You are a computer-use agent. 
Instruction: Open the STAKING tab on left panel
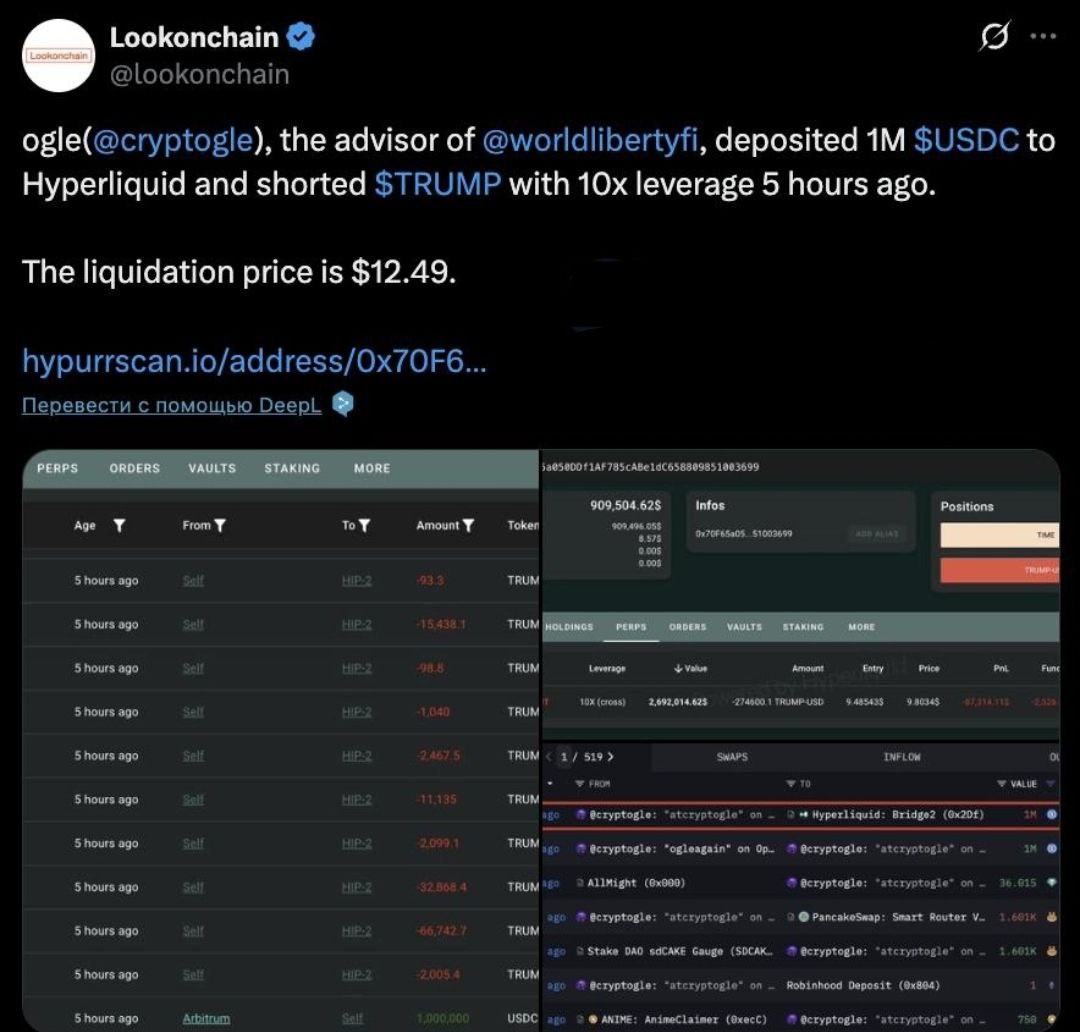tap(292, 468)
